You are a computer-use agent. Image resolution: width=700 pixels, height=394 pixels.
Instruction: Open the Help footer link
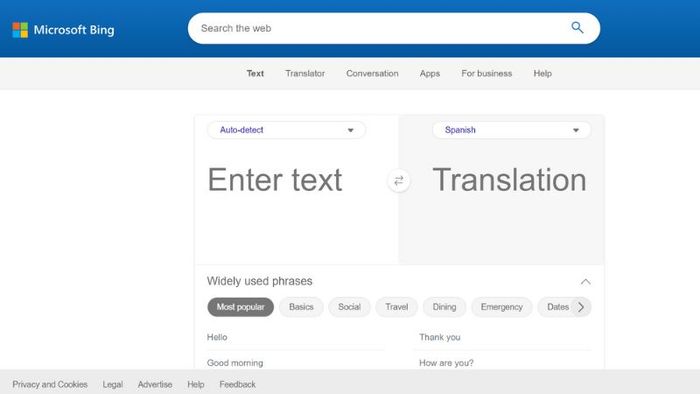[x=196, y=384]
